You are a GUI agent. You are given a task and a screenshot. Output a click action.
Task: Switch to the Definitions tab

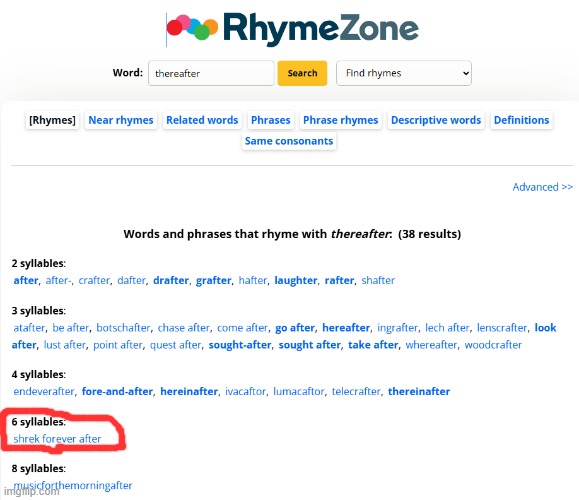pyautogui.click(x=521, y=120)
